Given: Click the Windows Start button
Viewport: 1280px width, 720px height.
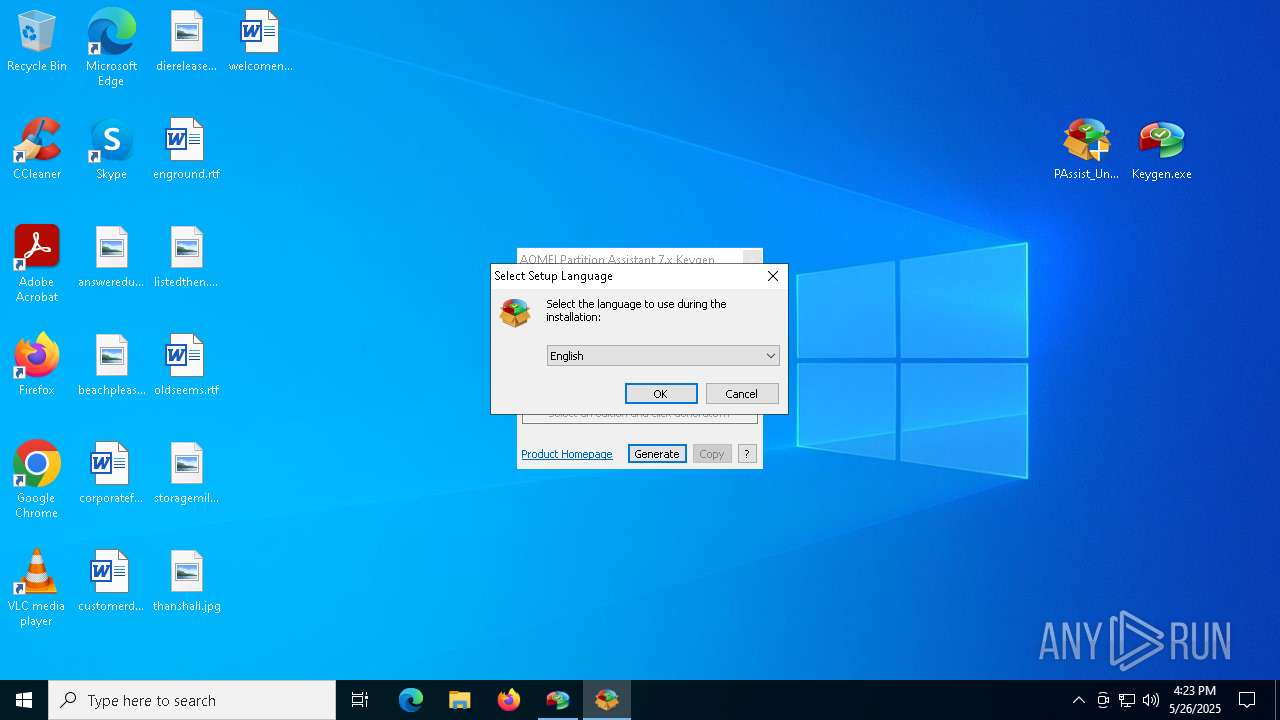Looking at the screenshot, I should pos(24,700).
